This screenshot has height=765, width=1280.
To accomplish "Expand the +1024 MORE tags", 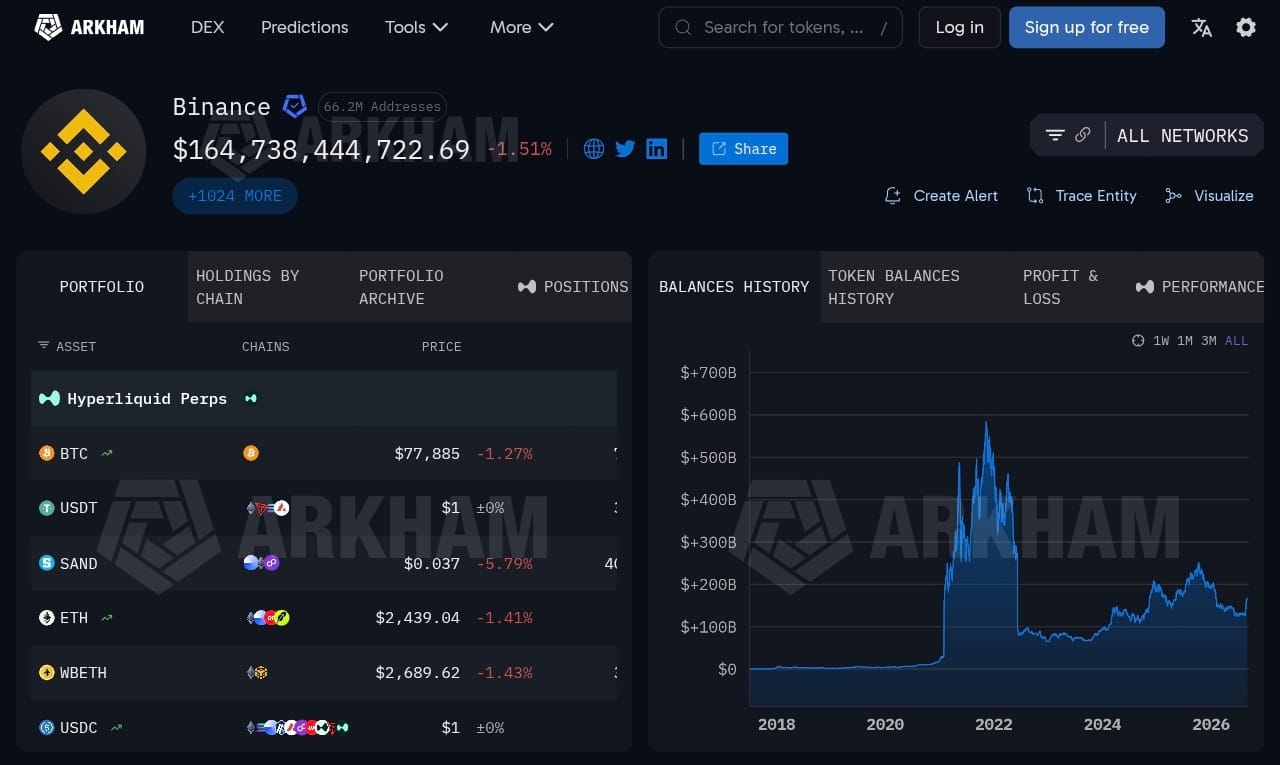I will click(235, 196).
